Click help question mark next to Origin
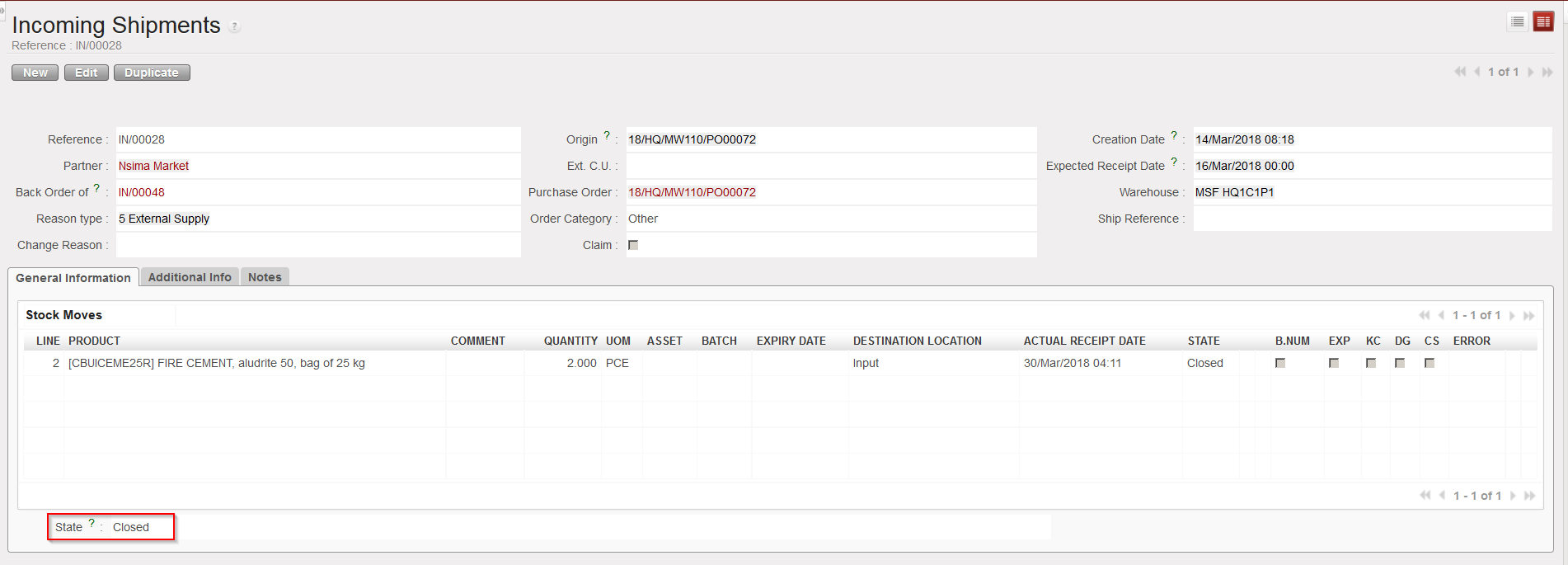Viewport: 1568px width, 565px height. click(607, 136)
